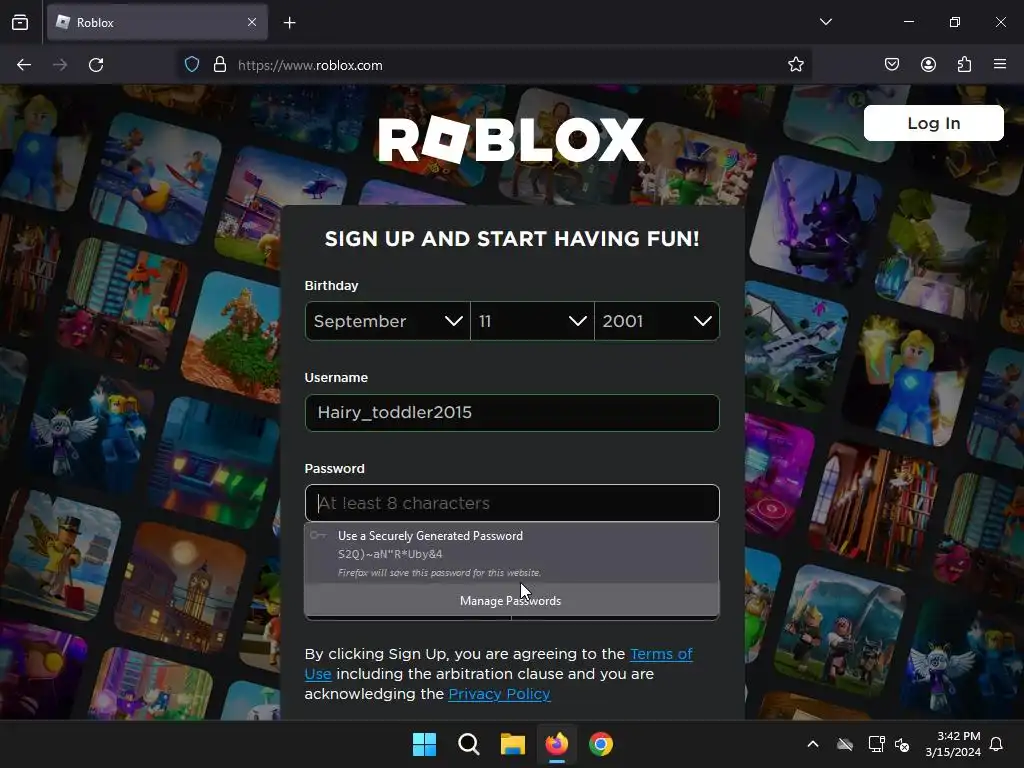
Task: Click Firefox icon in taskbar
Action: [556, 744]
